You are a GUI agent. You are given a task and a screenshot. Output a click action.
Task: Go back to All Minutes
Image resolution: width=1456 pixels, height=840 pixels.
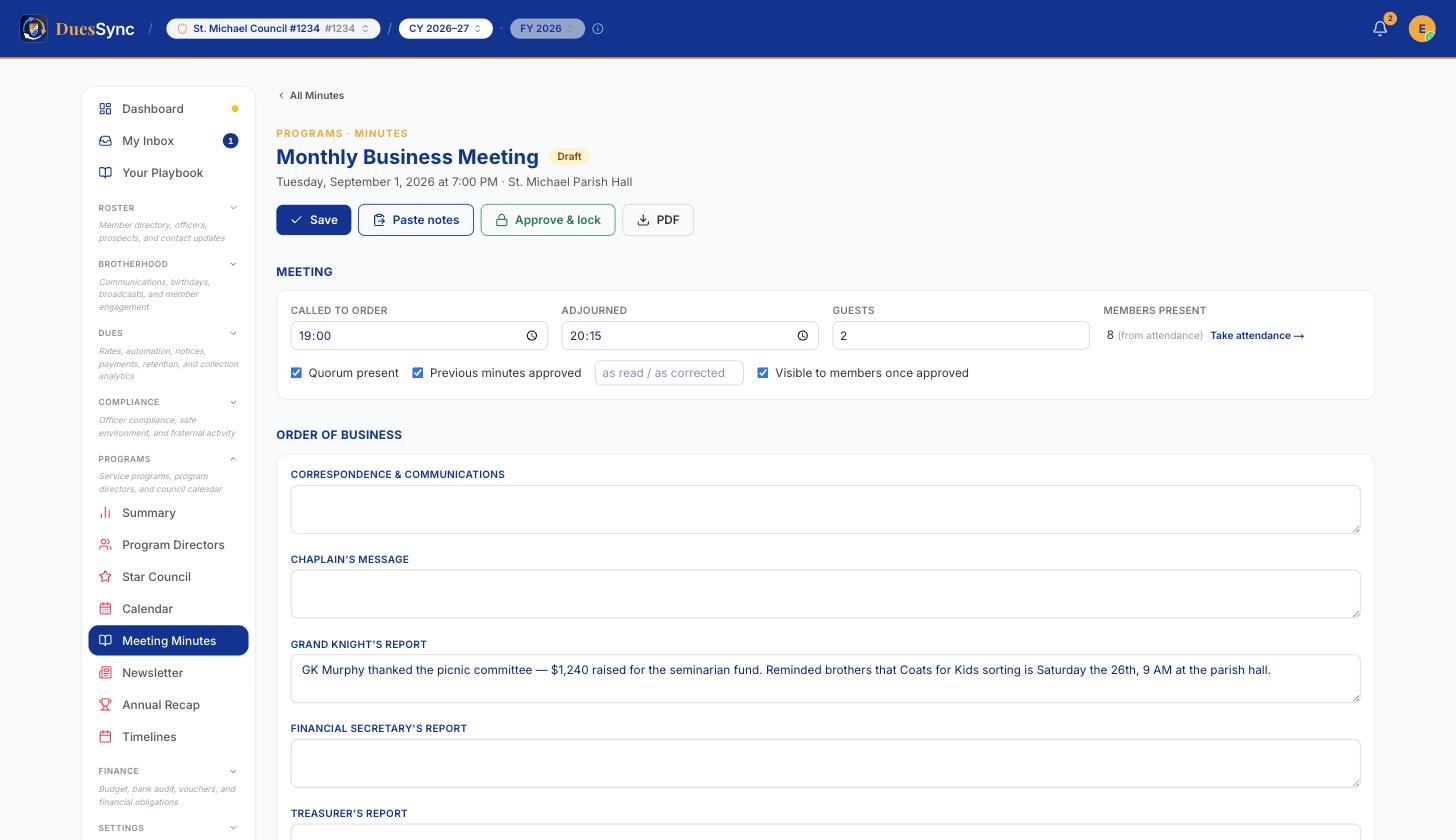pyautogui.click(x=311, y=96)
